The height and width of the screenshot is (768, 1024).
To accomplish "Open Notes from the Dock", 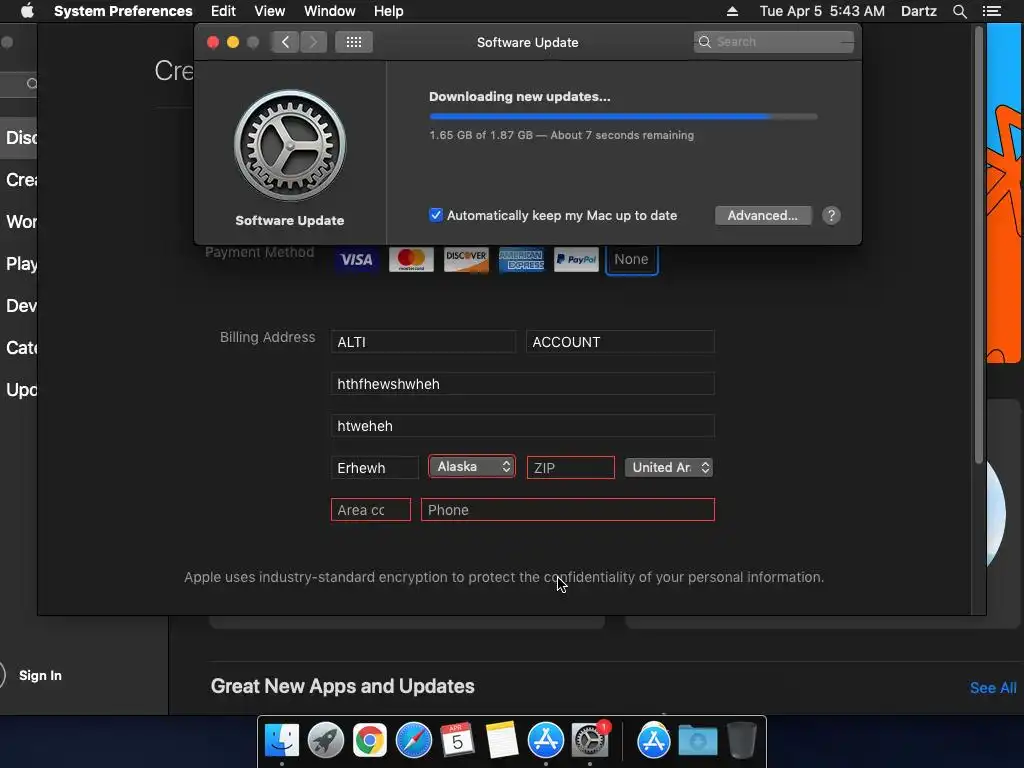I will [502, 741].
